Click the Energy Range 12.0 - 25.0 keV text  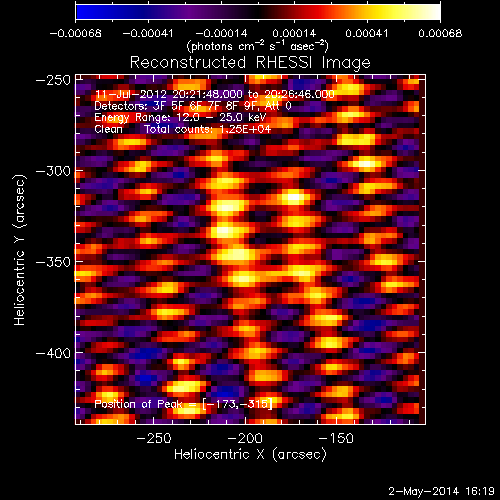(180, 117)
